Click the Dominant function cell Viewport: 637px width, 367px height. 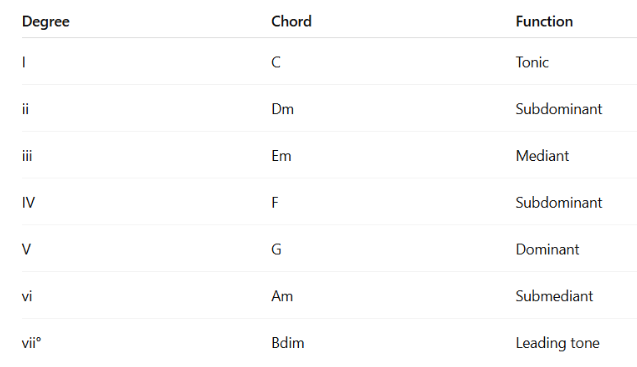click(547, 249)
